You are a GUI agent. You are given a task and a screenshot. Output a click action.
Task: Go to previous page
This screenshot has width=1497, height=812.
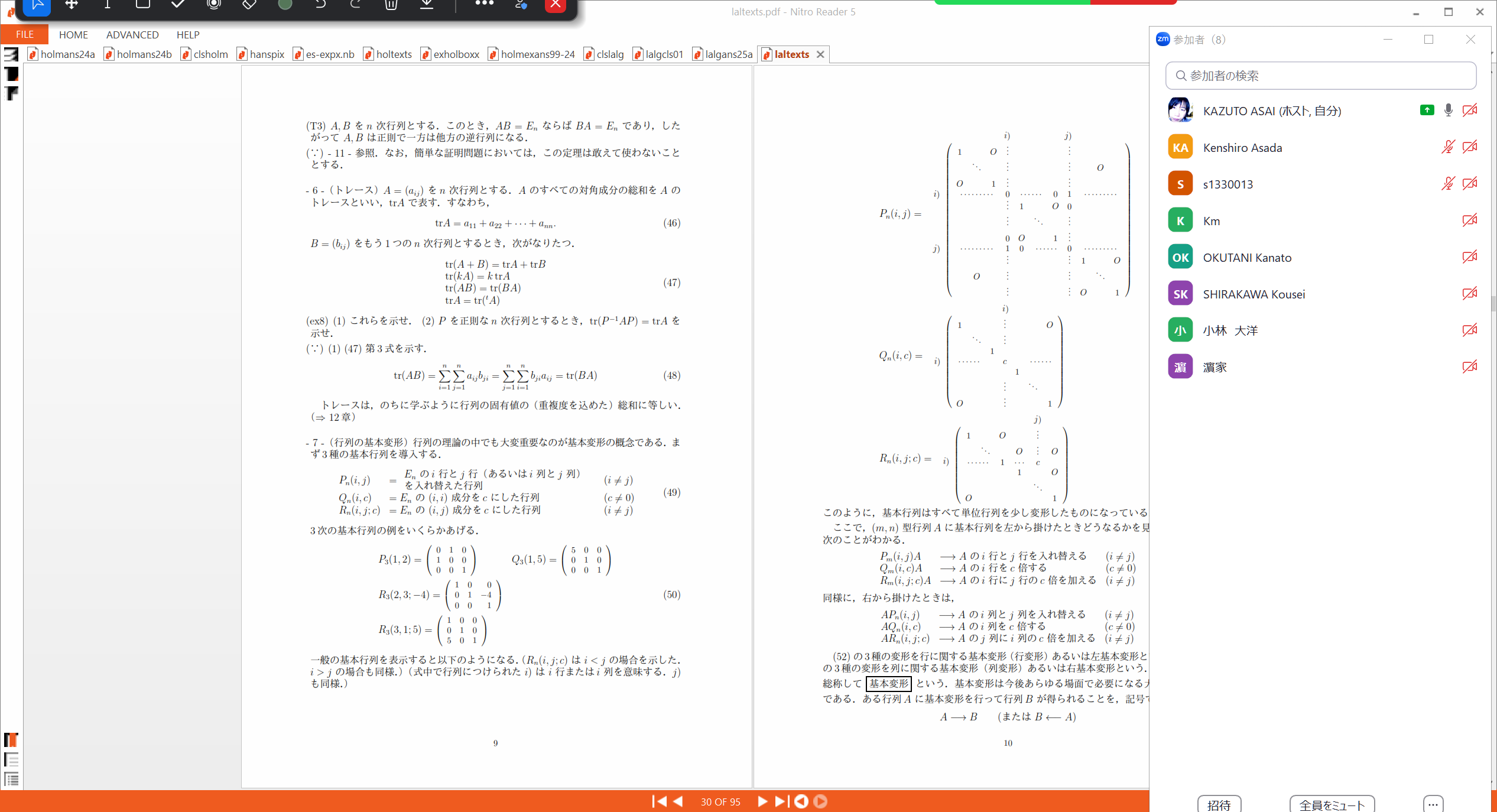click(x=678, y=801)
